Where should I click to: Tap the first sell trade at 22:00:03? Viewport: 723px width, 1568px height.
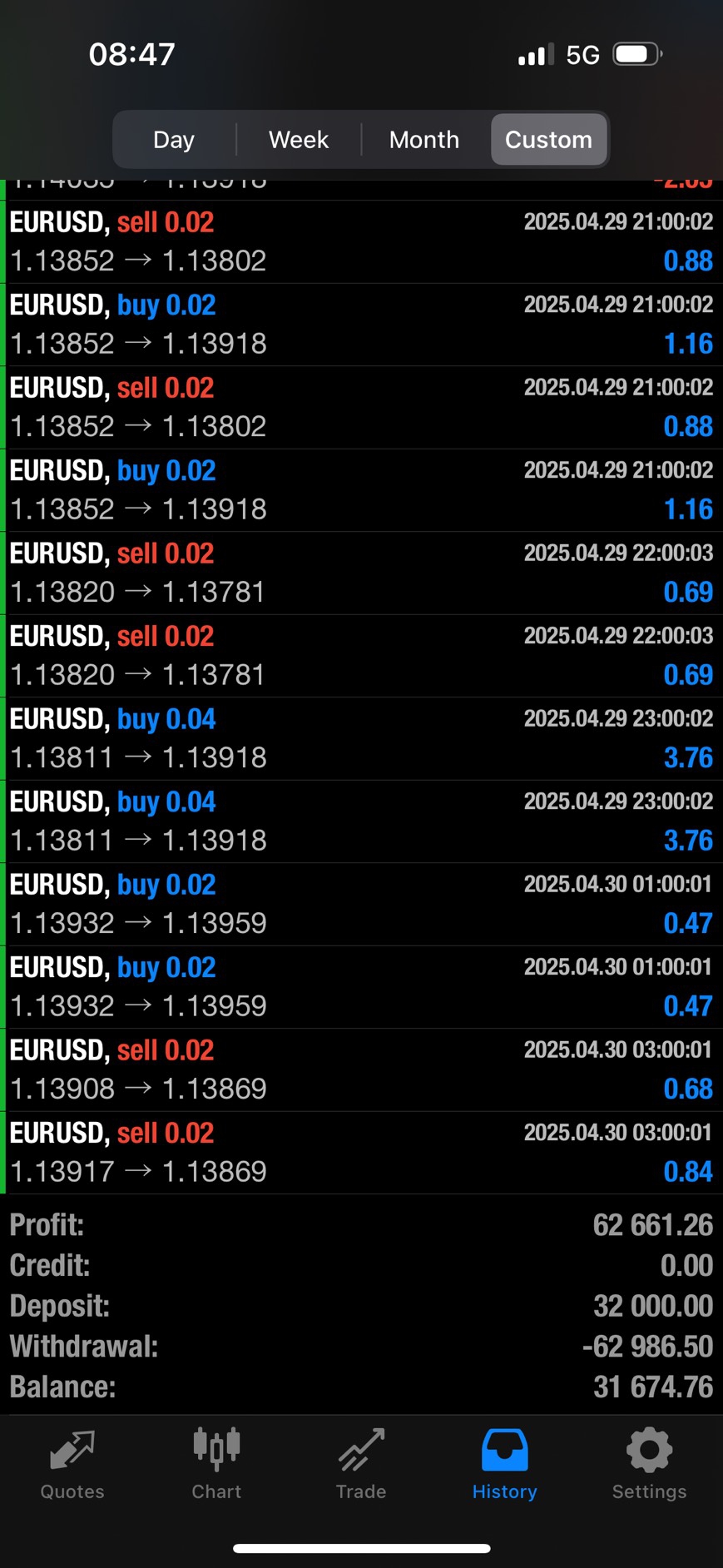pyautogui.click(x=361, y=573)
